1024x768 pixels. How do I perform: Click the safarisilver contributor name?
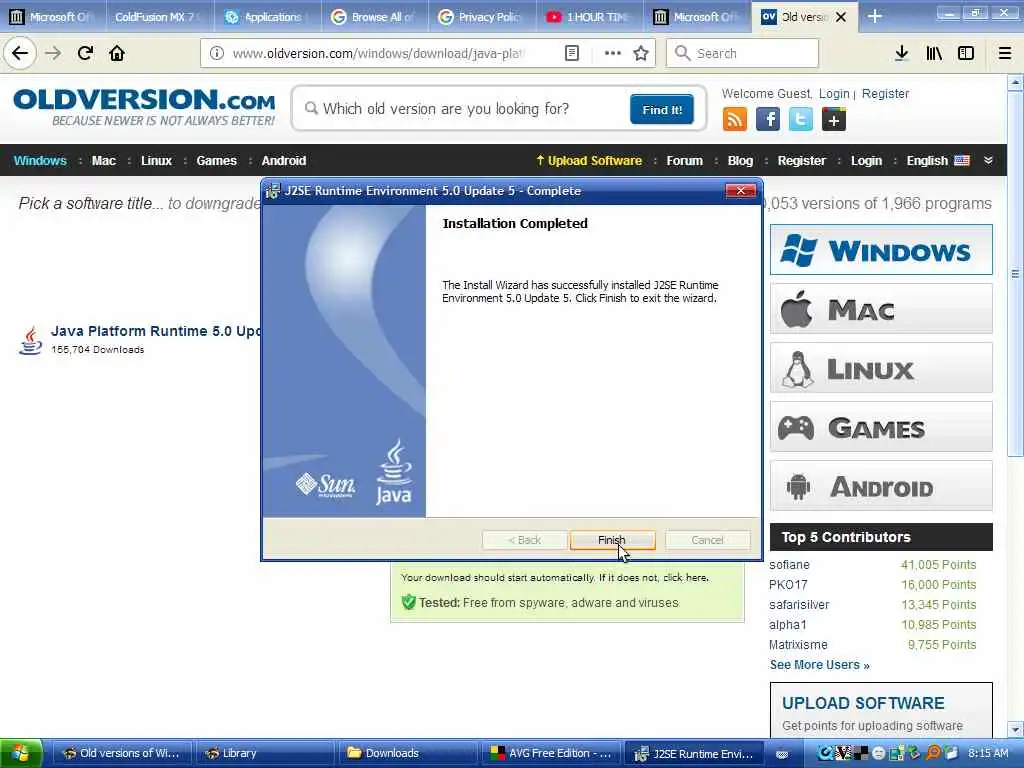(799, 605)
